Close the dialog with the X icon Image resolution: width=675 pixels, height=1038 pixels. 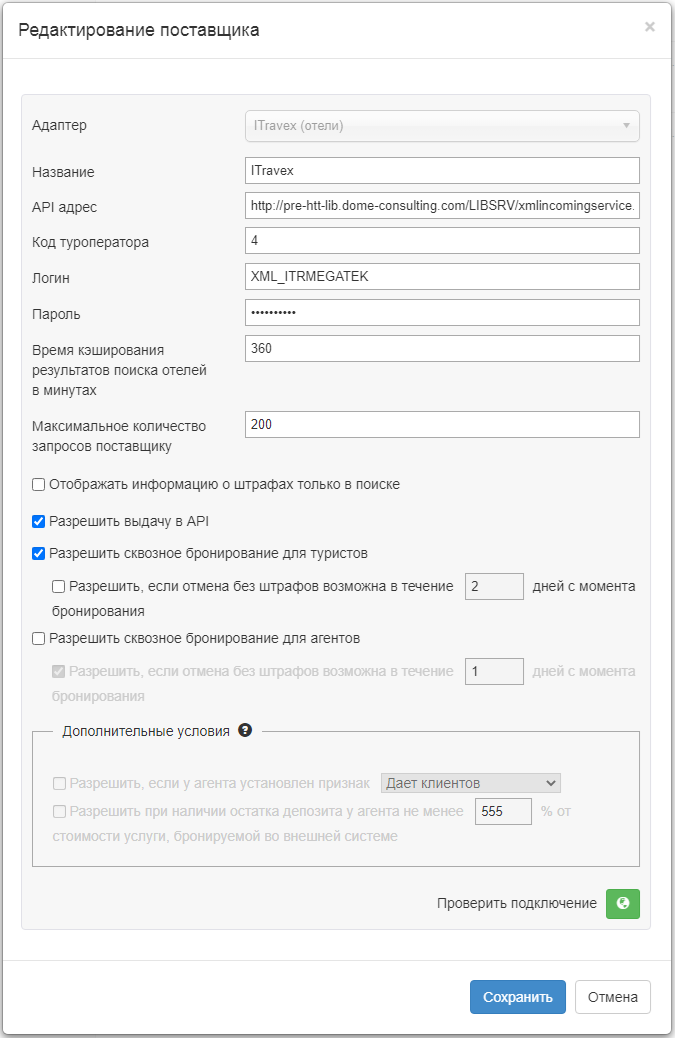point(650,27)
